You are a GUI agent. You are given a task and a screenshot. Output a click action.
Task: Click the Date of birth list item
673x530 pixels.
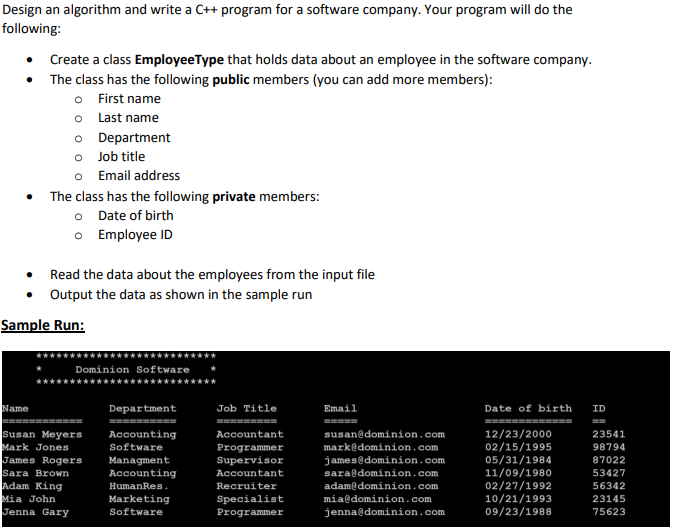click(136, 215)
